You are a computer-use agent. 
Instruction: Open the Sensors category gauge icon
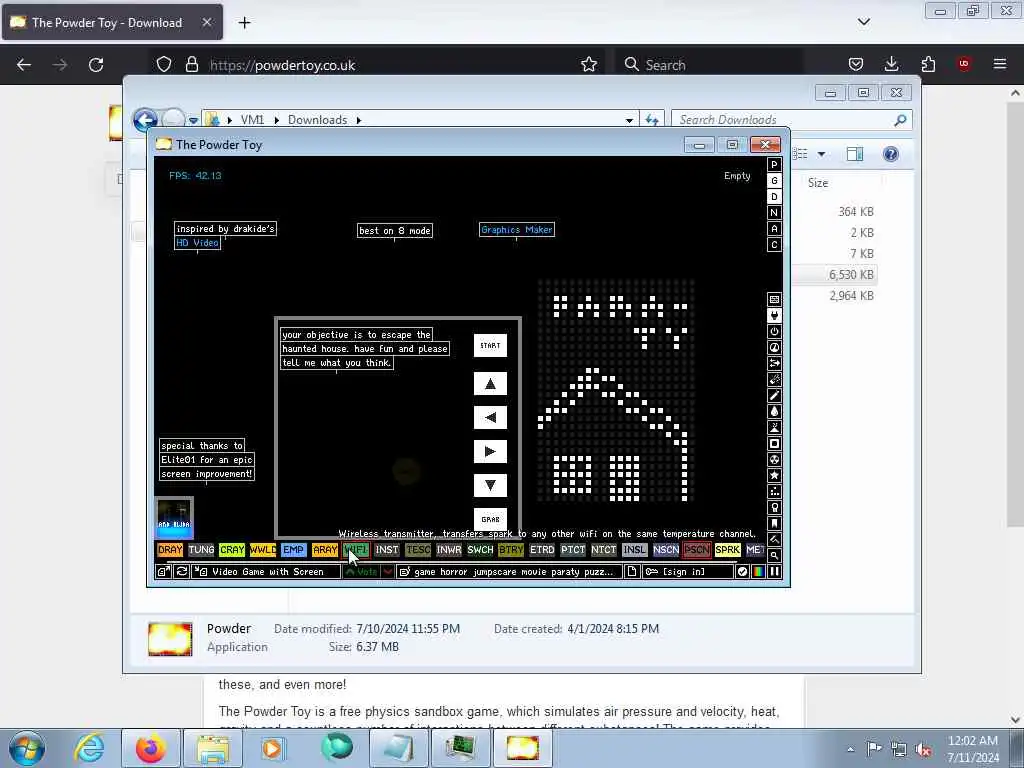pyautogui.click(x=774, y=347)
